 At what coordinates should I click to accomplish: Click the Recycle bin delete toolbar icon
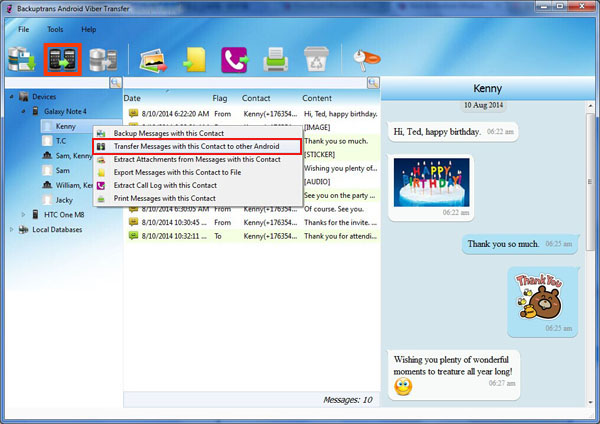(x=316, y=59)
